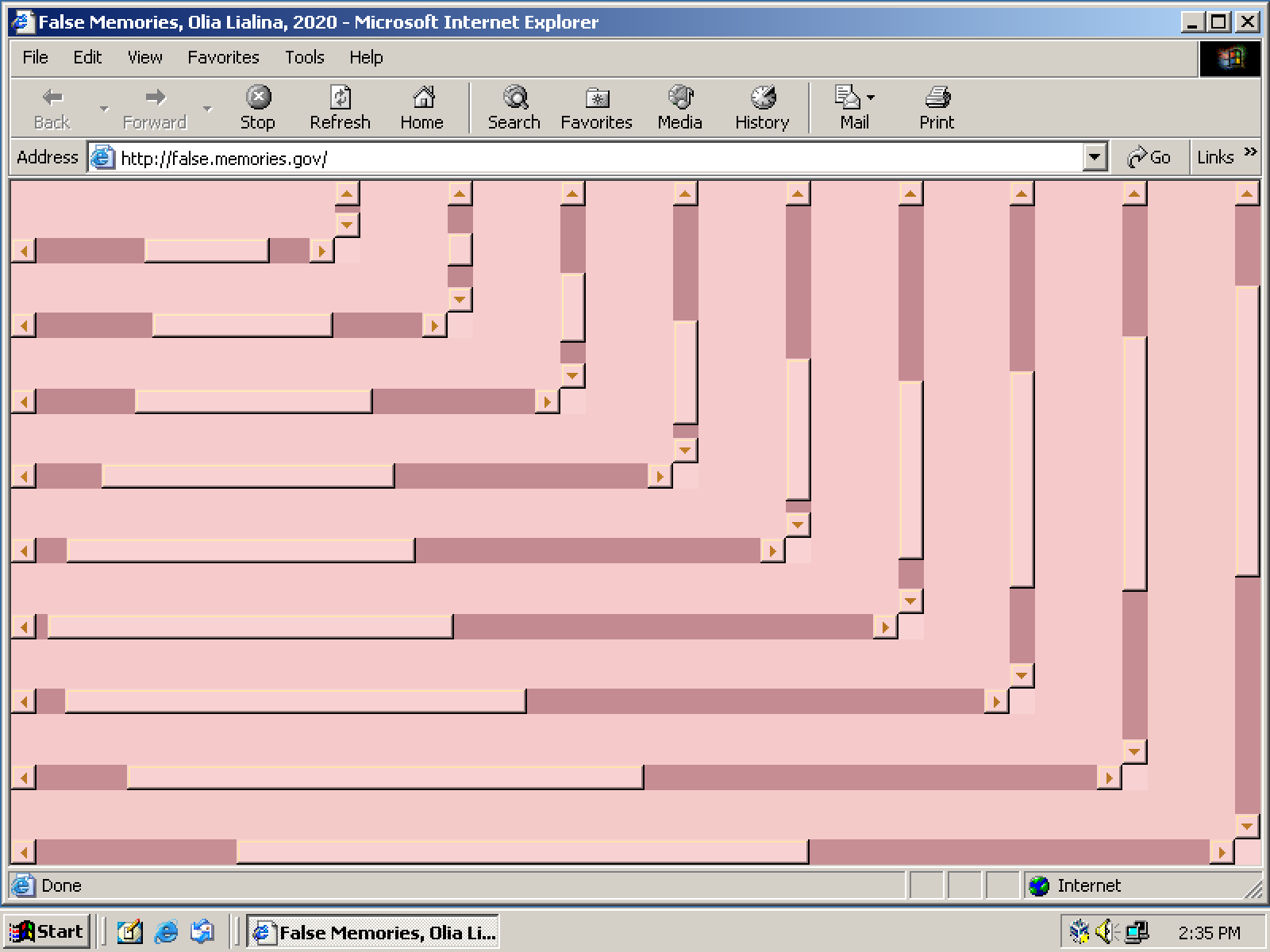Open the Favorites toolbar pane
Image resolution: width=1270 pixels, height=952 pixels.
596,109
